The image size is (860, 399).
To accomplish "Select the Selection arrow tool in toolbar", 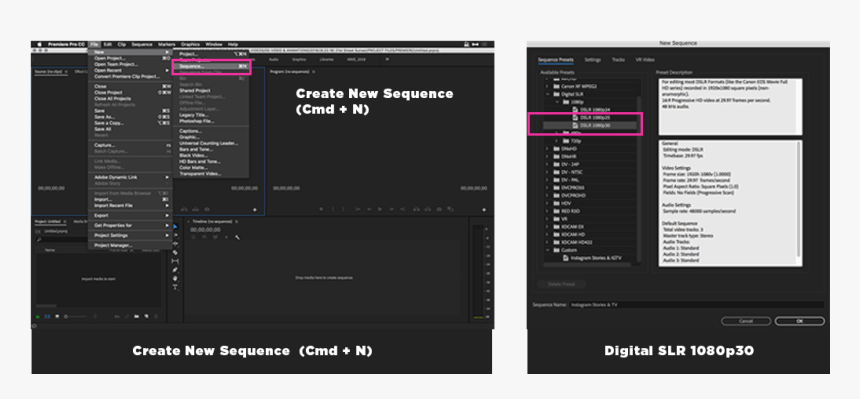I will click(175, 227).
